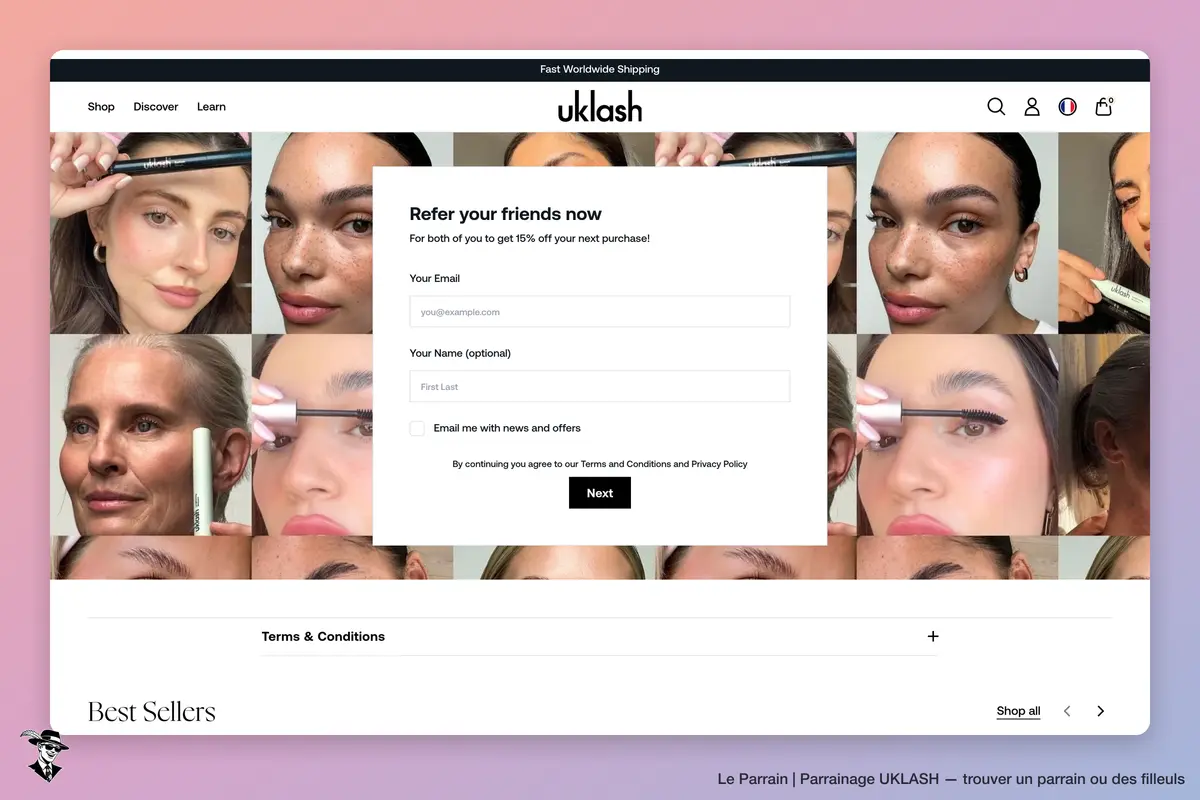Tick Email me with news and offers
This screenshot has width=1200, height=800.
[417, 428]
